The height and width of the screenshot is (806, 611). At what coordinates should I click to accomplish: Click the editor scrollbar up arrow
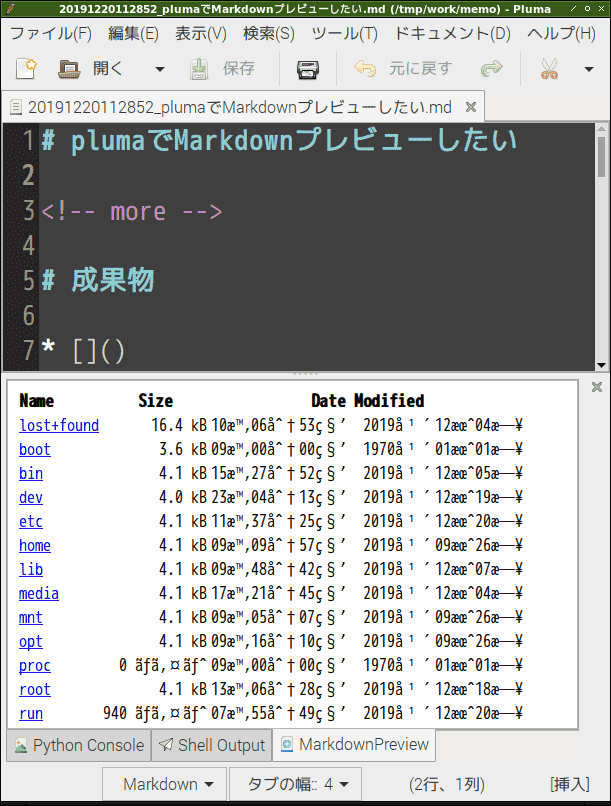pos(601,129)
